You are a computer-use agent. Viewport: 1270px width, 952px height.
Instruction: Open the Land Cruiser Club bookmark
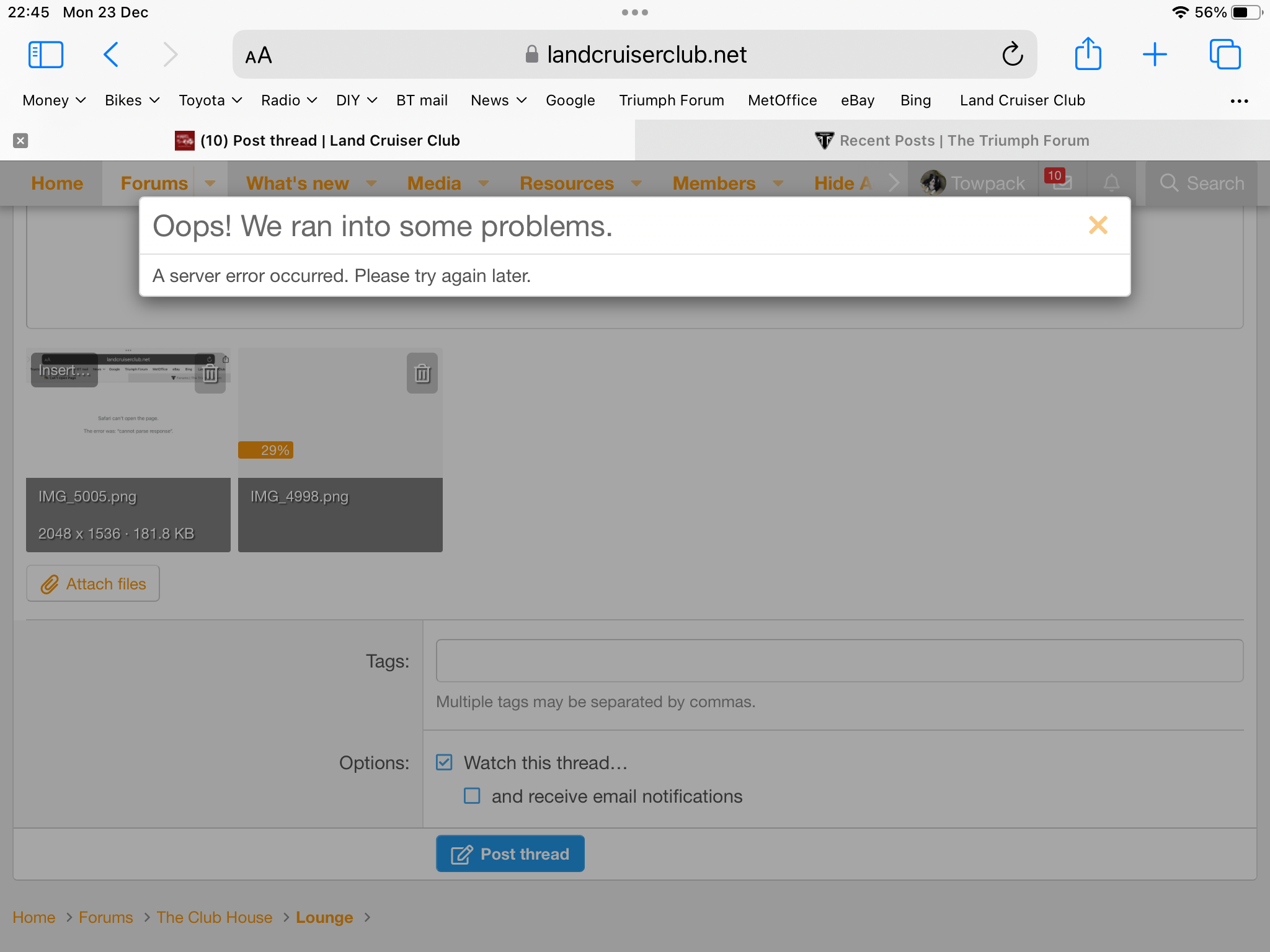(x=1022, y=100)
